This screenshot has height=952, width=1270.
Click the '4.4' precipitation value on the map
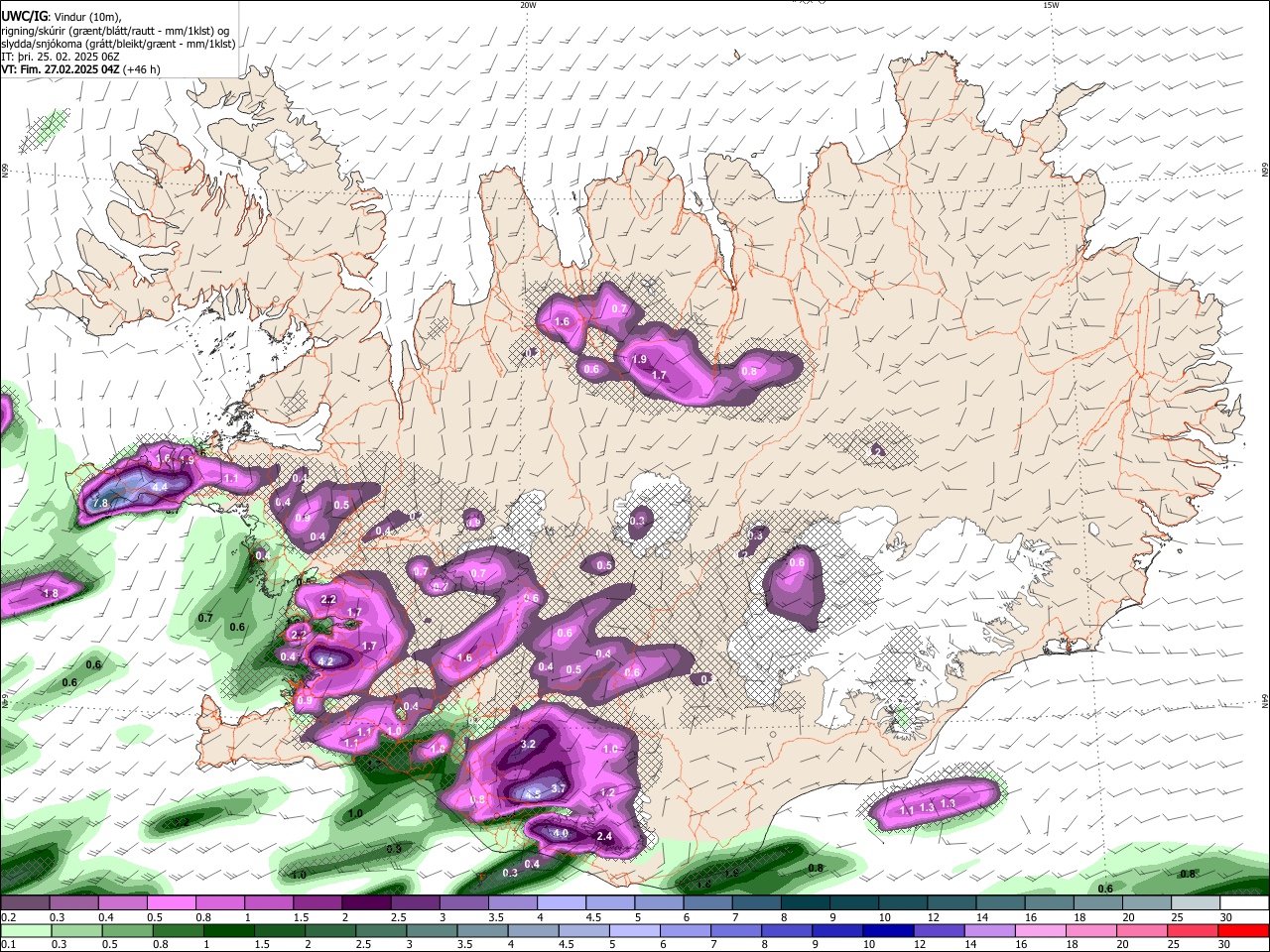(159, 487)
